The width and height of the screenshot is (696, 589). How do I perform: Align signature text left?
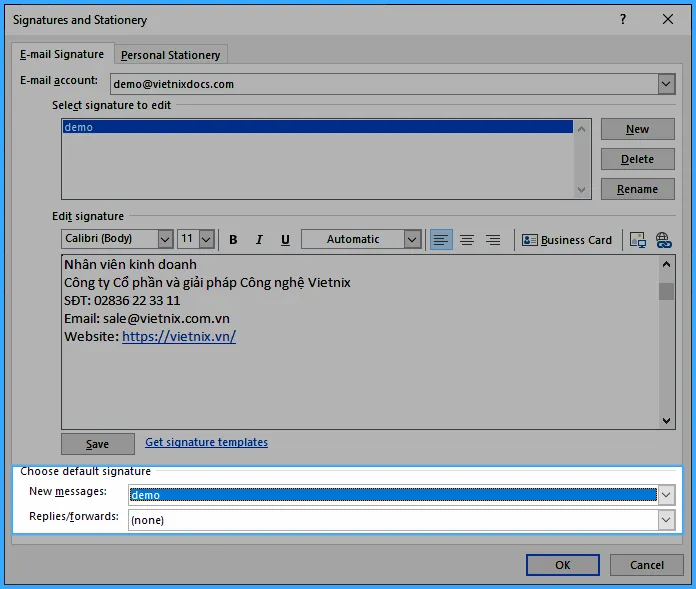point(440,240)
